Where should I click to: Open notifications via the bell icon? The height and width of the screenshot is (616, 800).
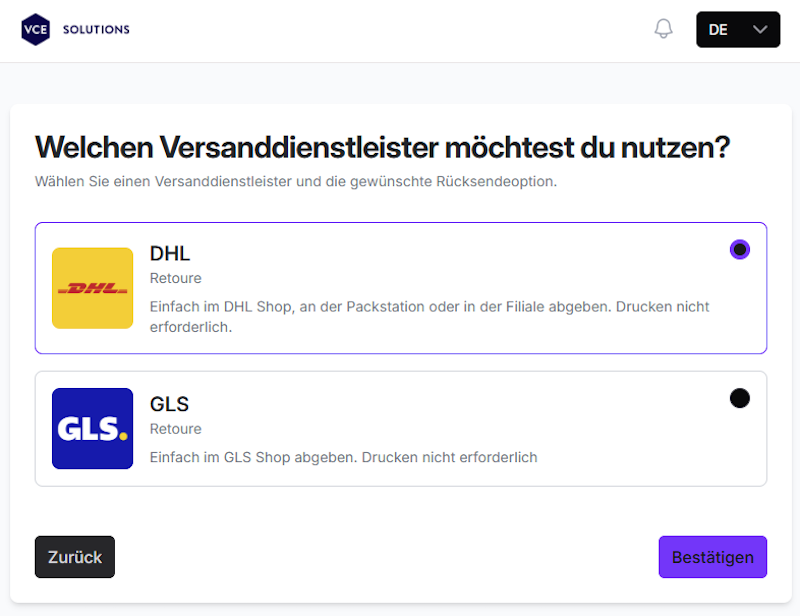[662, 28]
